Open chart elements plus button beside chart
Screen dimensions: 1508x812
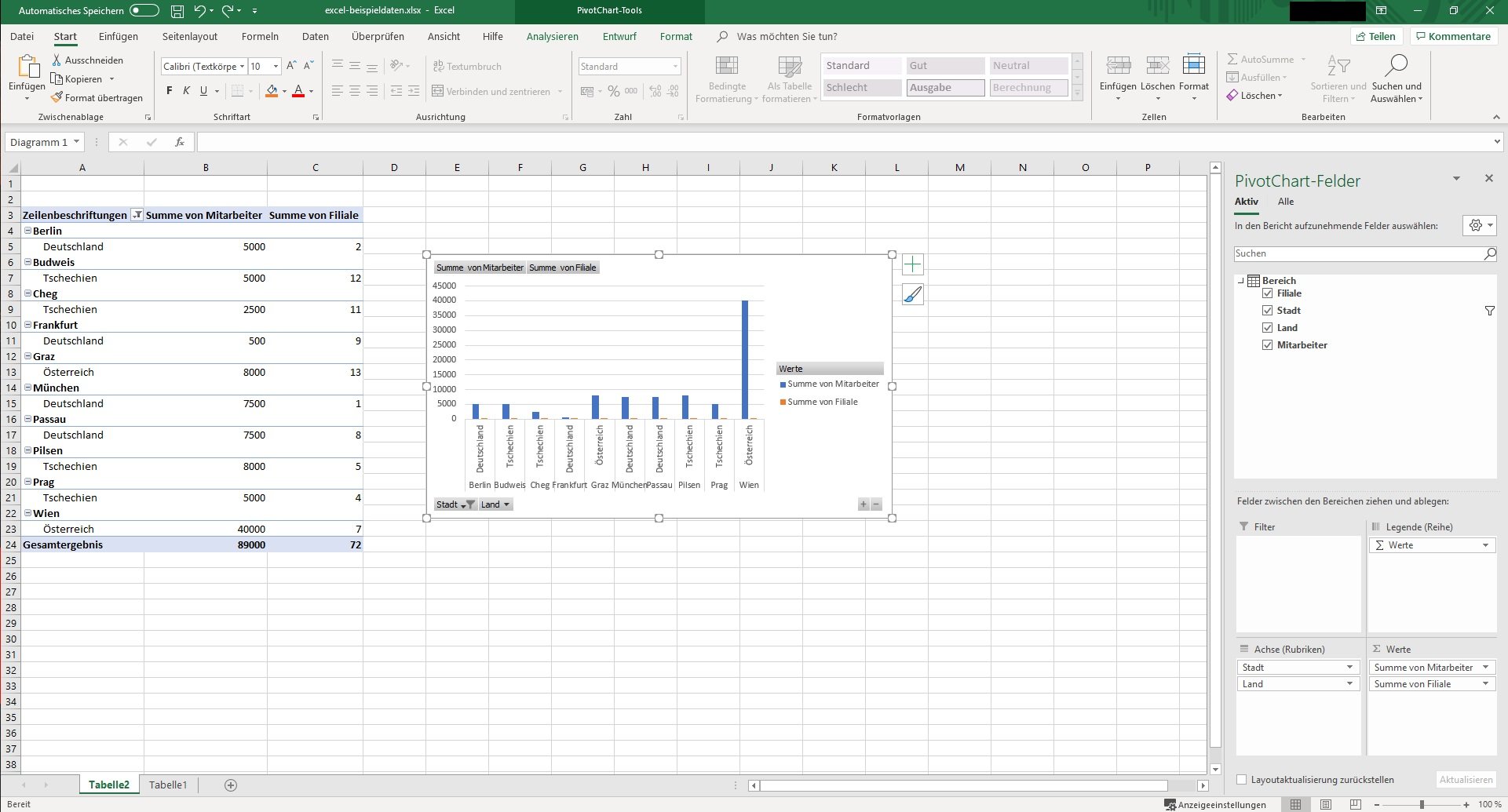coord(912,265)
